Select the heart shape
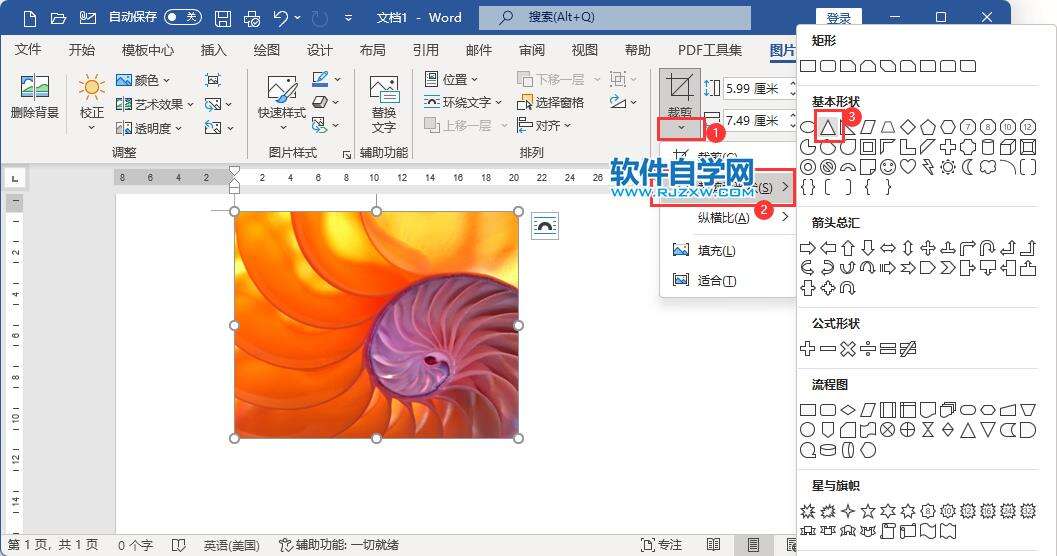This screenshot has width=1057, height=556. [908, 166]
